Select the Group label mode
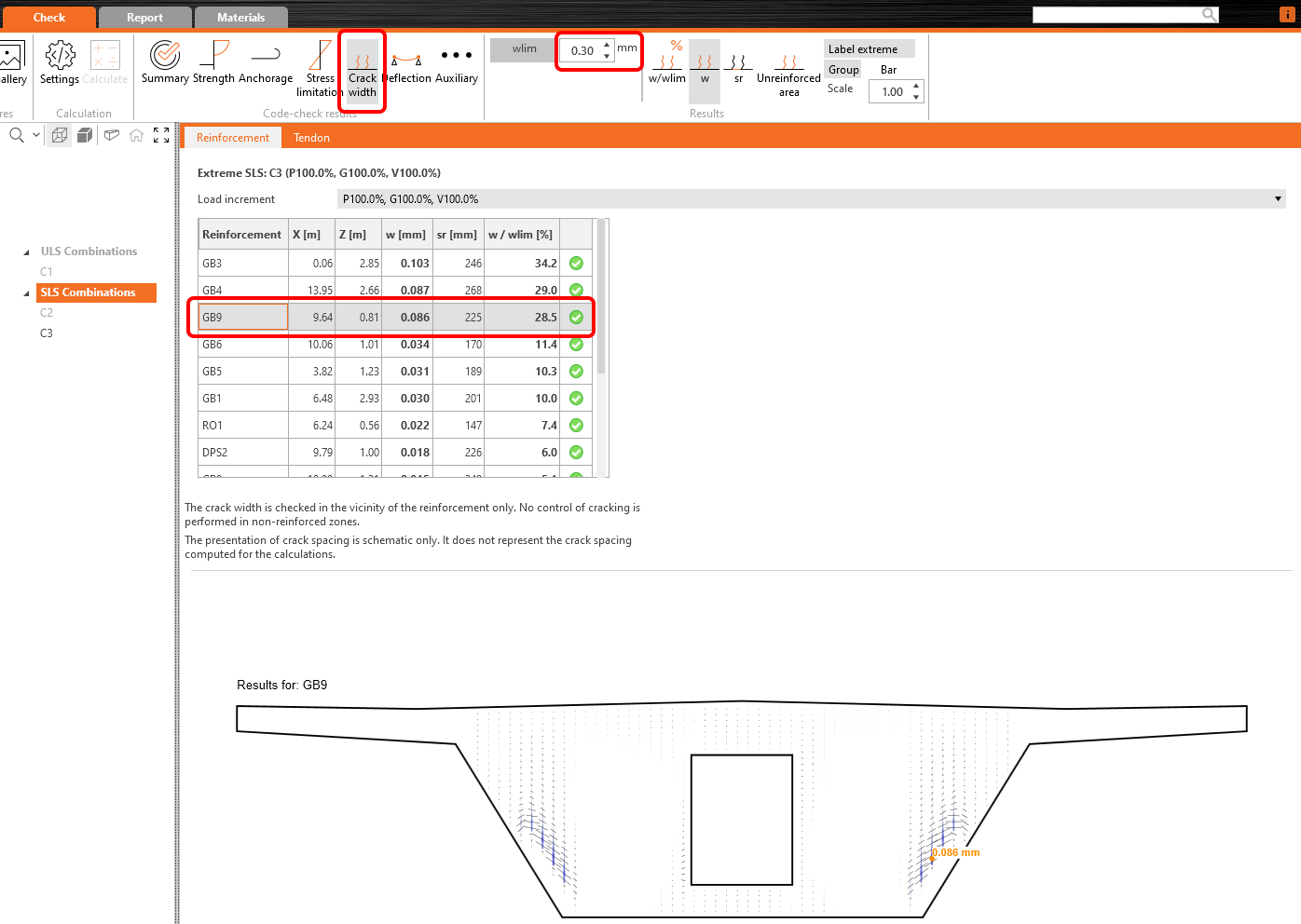This screenshot has height=924, width=1301. [x=843, y=70]
